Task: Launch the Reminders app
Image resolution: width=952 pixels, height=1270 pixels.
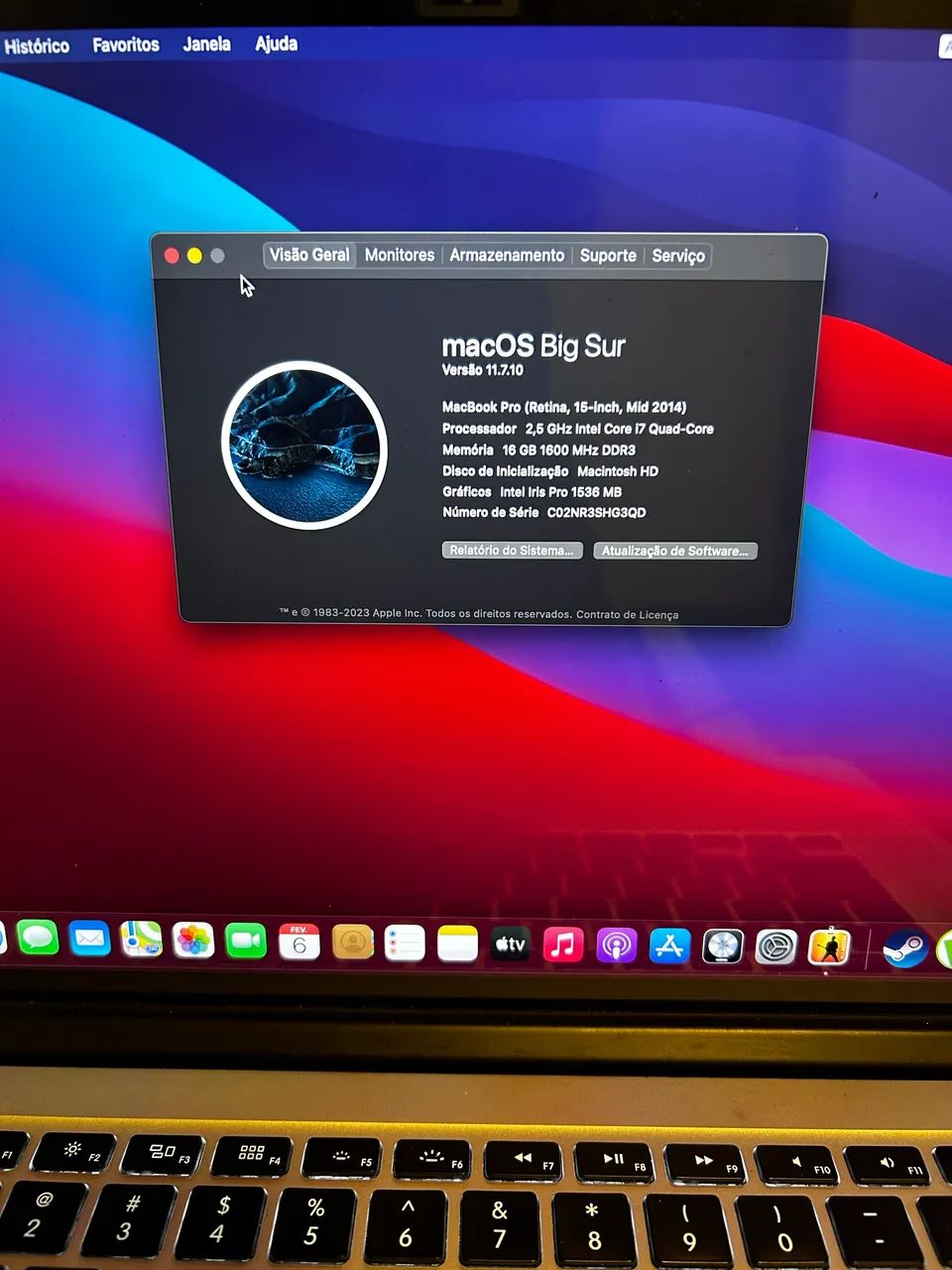Action: [x=405, y=943]
